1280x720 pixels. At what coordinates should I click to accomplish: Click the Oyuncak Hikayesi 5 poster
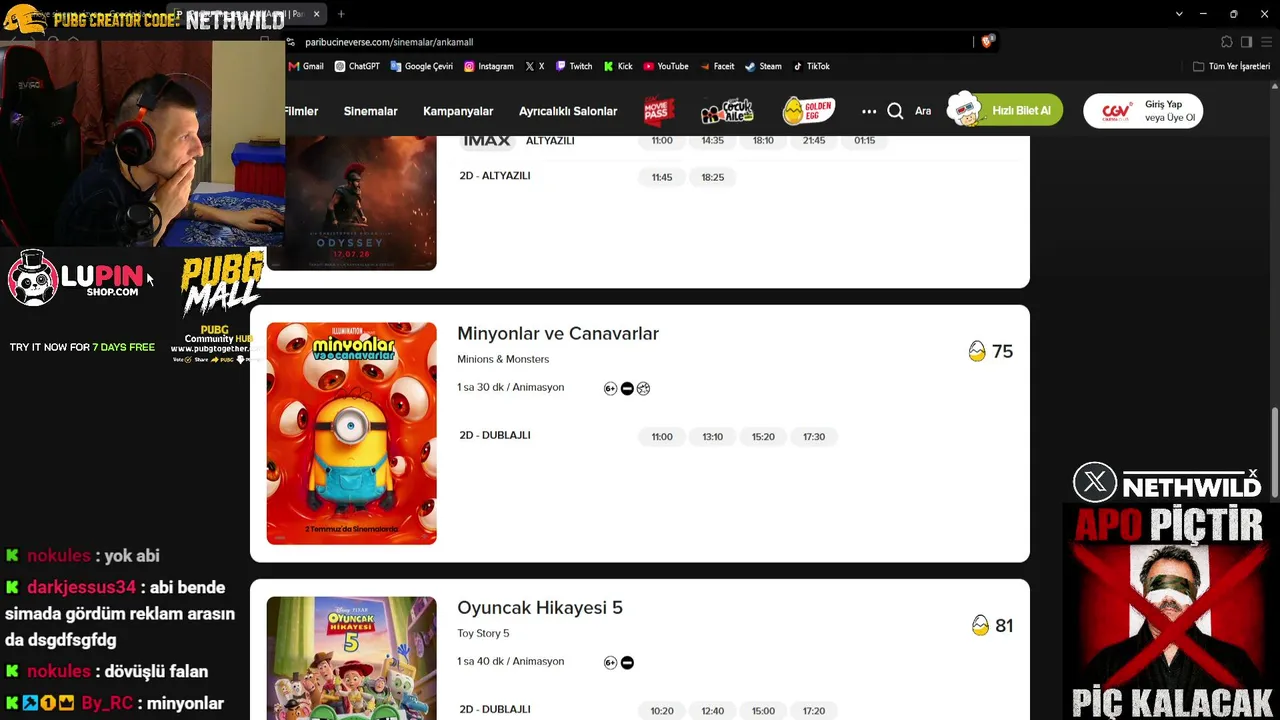tap(351, 658)
